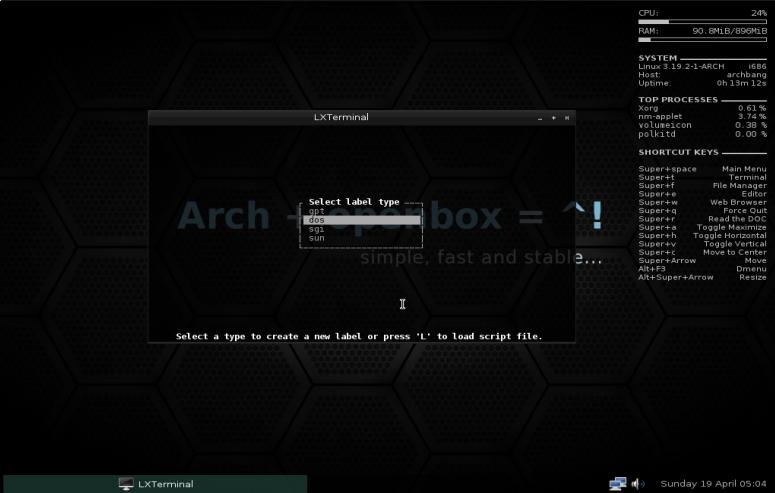Image resolution: width=775 pixels, height=493 pixels.
Task: Click the LXTerminal taskbar entry
Action: 155,484
